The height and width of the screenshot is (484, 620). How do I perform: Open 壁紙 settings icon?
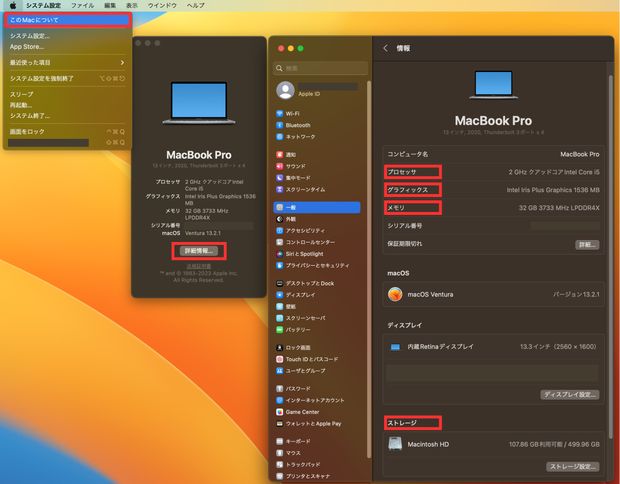tap(280, 306)
